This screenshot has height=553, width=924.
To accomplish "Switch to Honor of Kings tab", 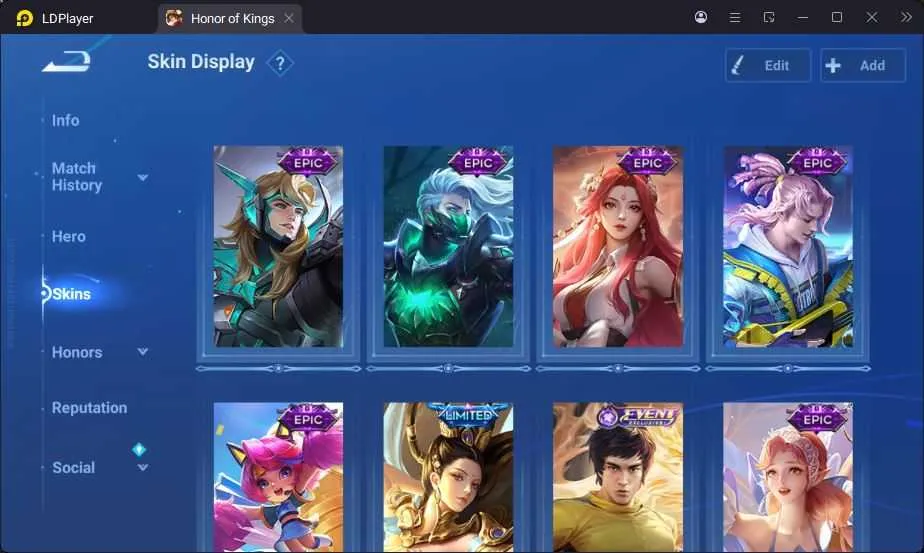I will click(x=232, y=18).
